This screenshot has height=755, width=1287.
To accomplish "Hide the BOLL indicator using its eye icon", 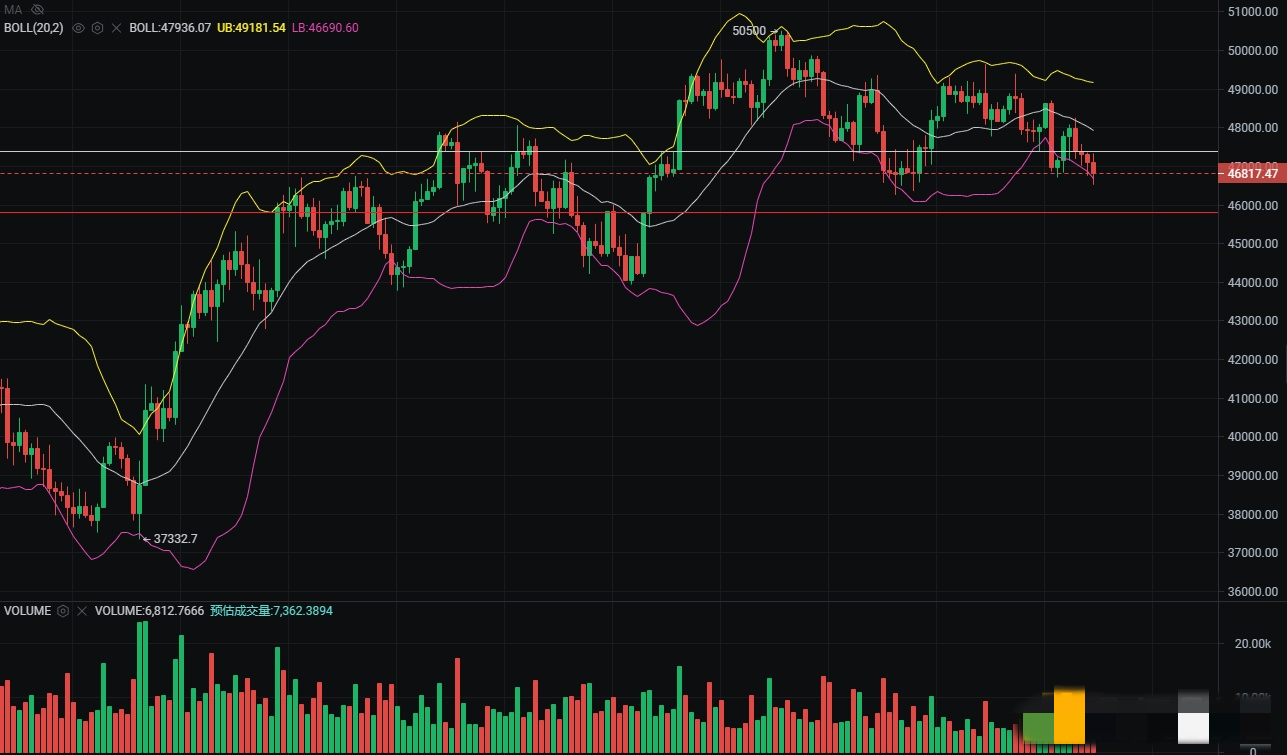I will tap(79, 28).
